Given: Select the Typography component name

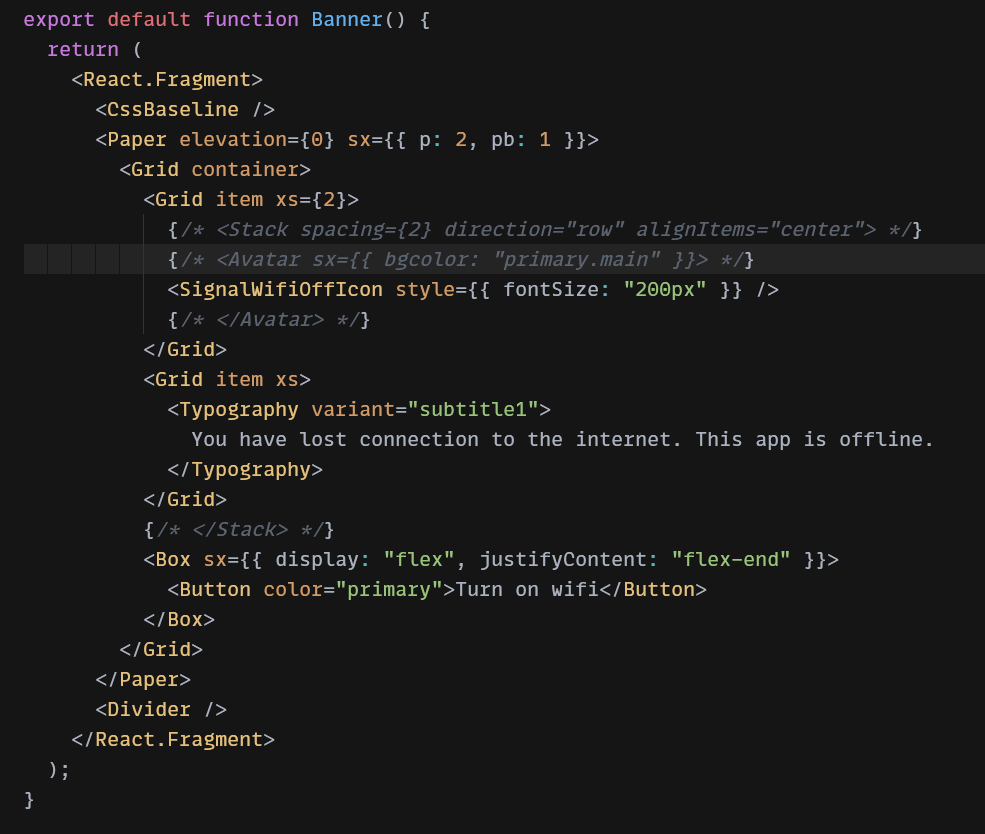Looking at the screenshot, I should point(238,409).
